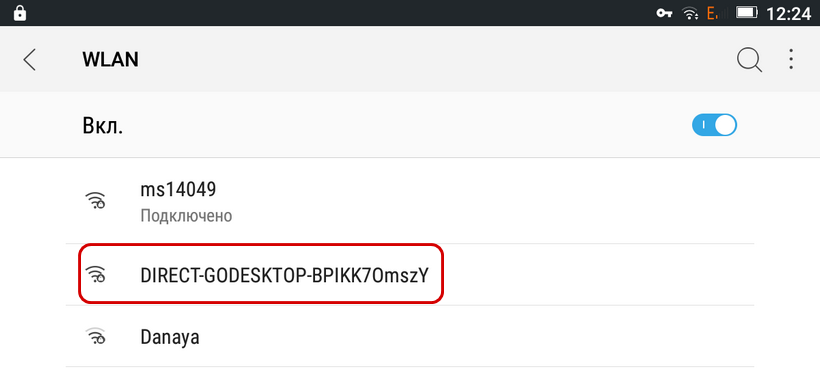
Task: Select the DIRECT-GODESKTOP-BPIKK7OmszY network
Action: pos(409,274)
